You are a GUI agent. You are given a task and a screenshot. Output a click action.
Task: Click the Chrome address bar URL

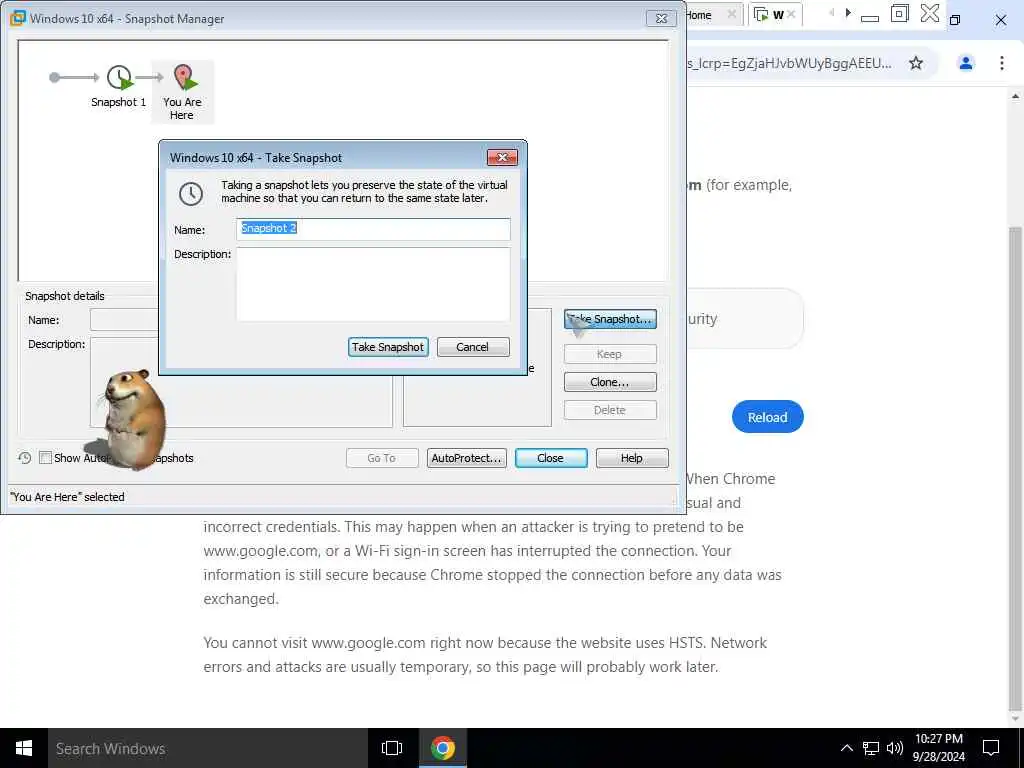789,63
